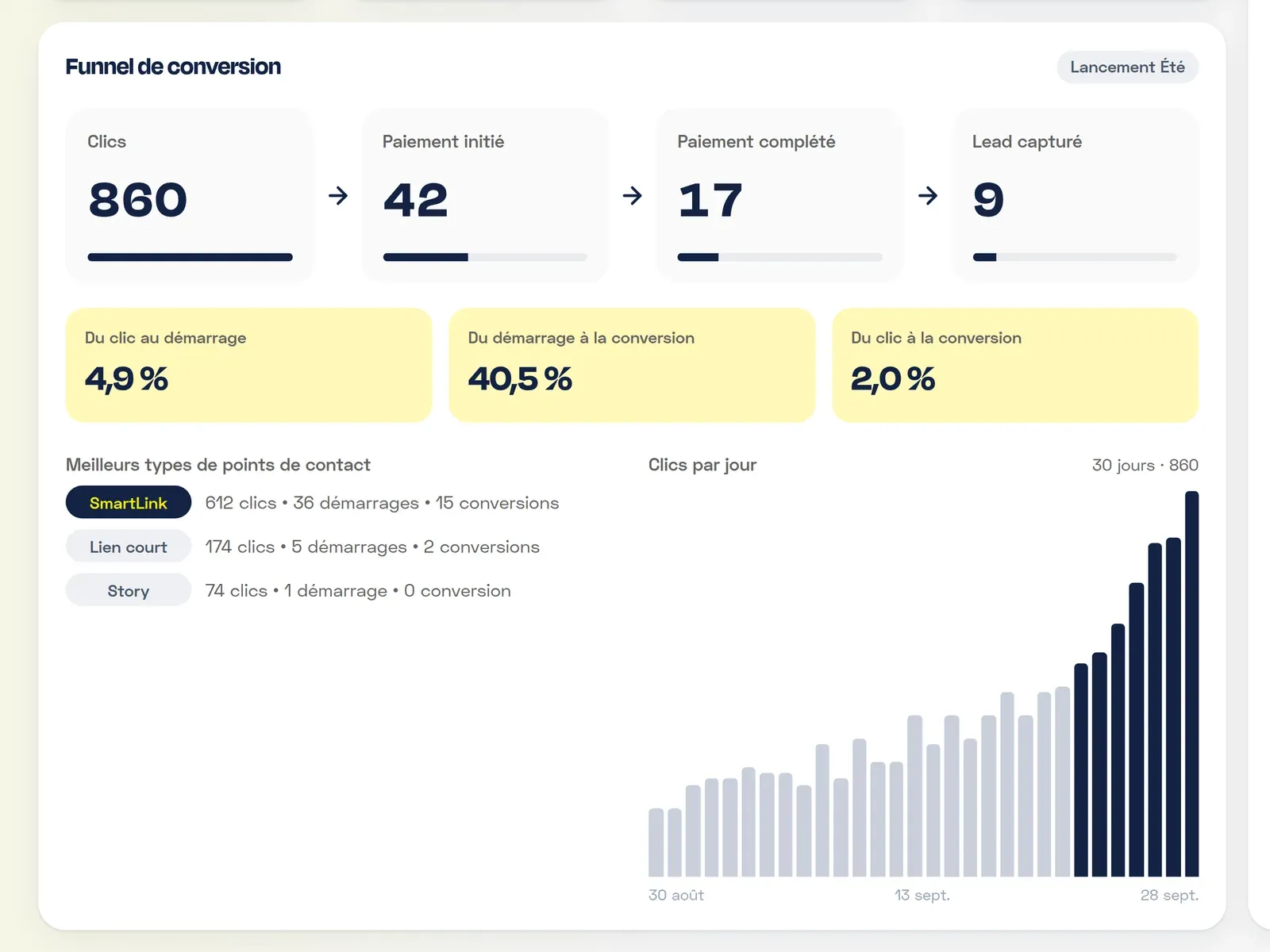Image resolution: width=1270 pixels, height=952 pixels.
Task: Click the arrow between Clics and Paiement initié
Action: coord(338,195)
